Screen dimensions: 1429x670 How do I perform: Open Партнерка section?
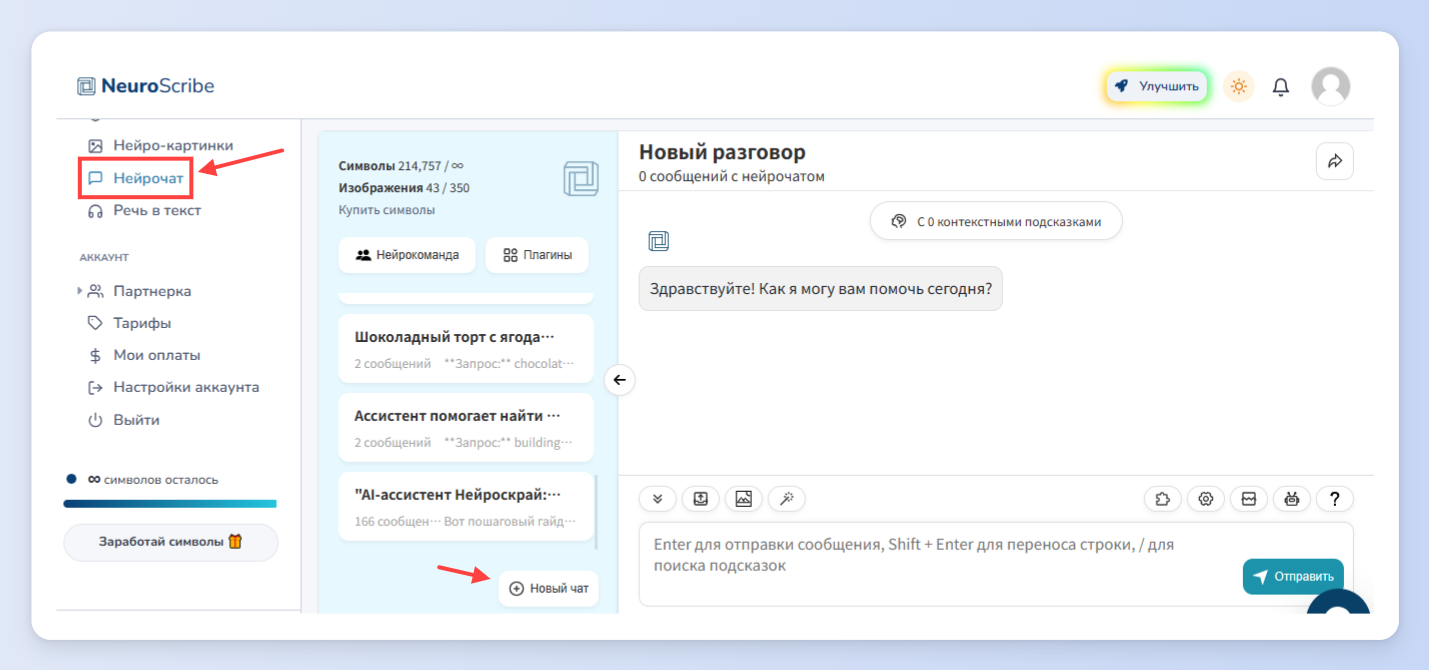139,291
